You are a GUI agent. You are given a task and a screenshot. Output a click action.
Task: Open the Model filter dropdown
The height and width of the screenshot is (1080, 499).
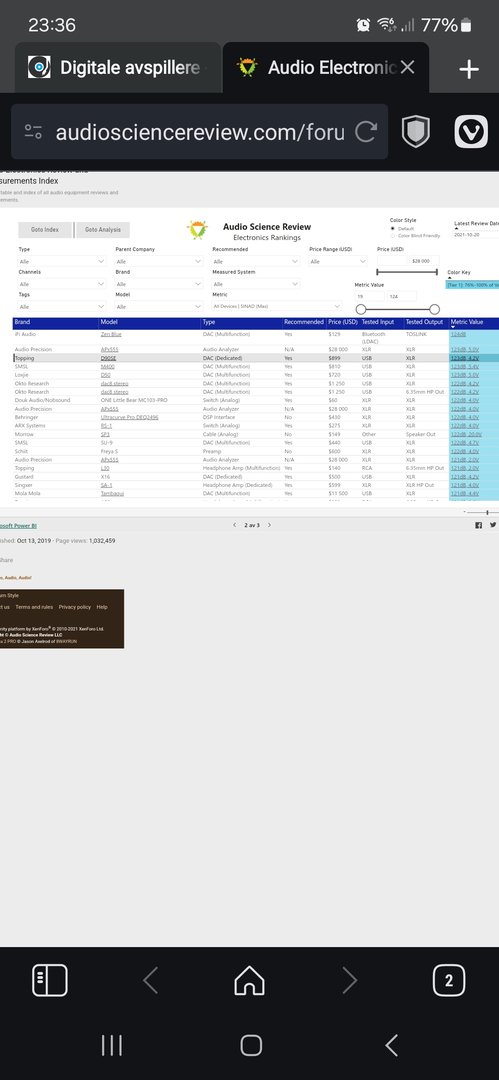pyautogui.click(x=159, y=307)
